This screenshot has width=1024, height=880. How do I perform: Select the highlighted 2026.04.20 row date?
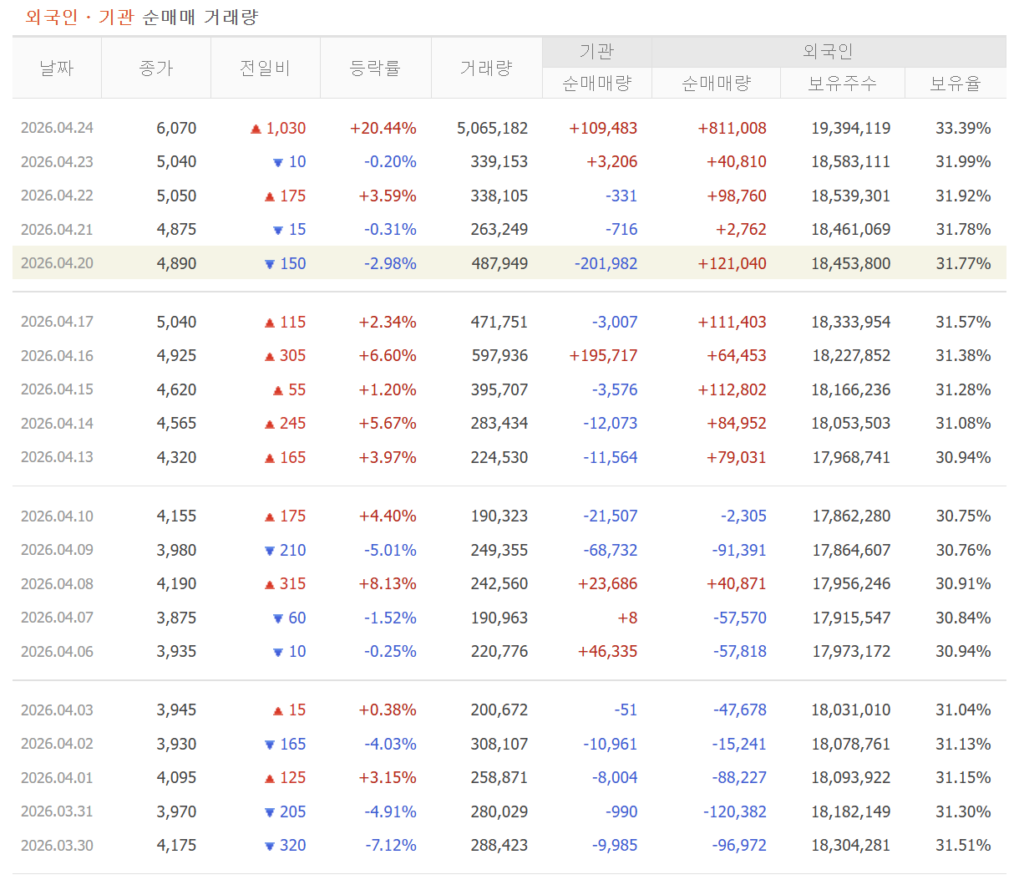click(57, 263)
